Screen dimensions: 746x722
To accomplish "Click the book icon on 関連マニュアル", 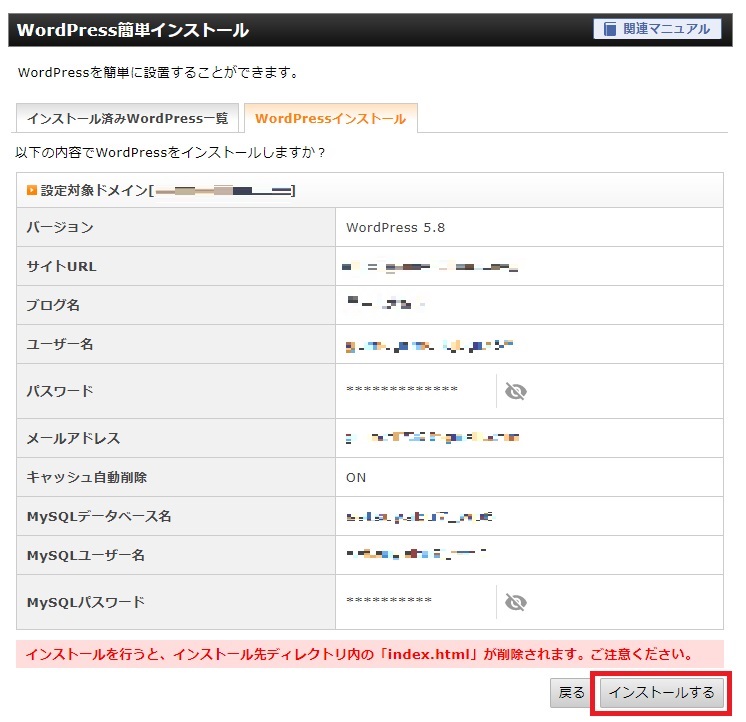I will coord(609,29).
